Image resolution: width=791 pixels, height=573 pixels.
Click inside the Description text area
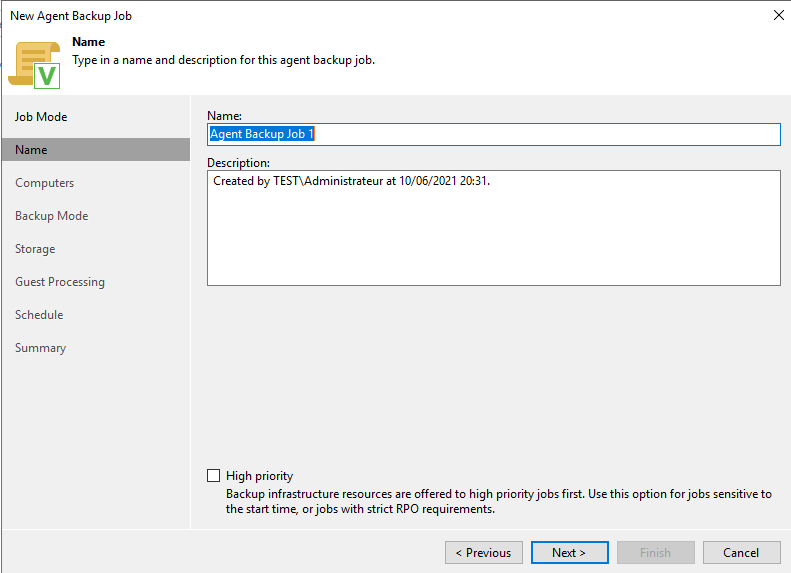coord(493,235)
